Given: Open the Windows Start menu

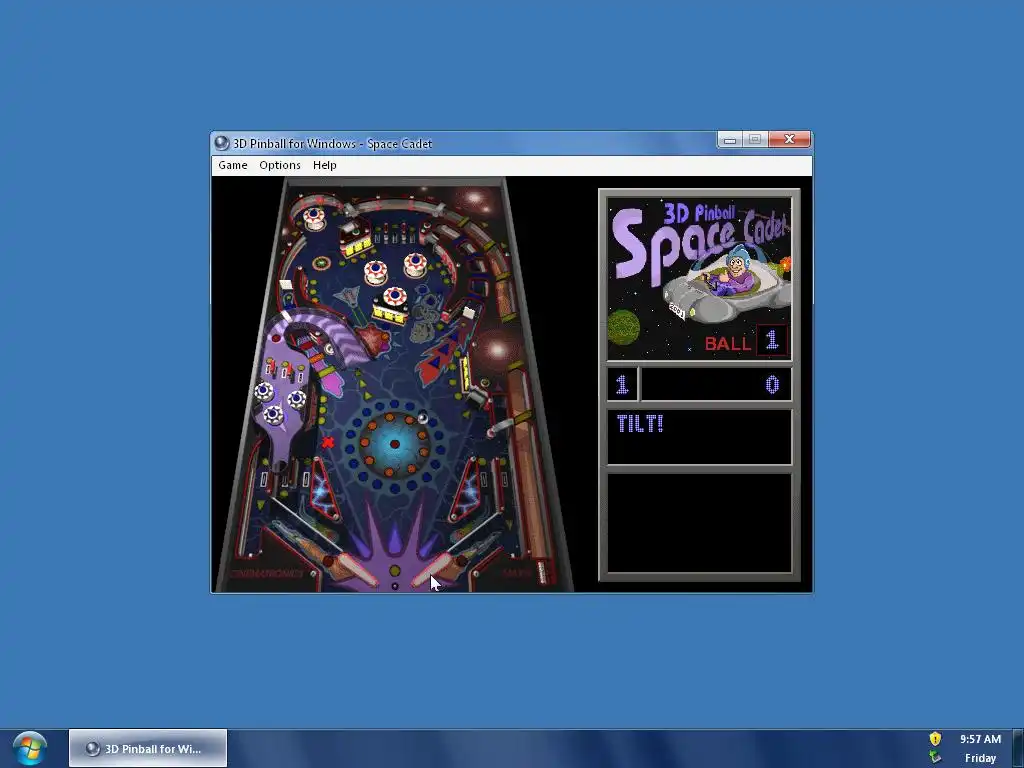Looking at the screenshot, I should point(29,748).
